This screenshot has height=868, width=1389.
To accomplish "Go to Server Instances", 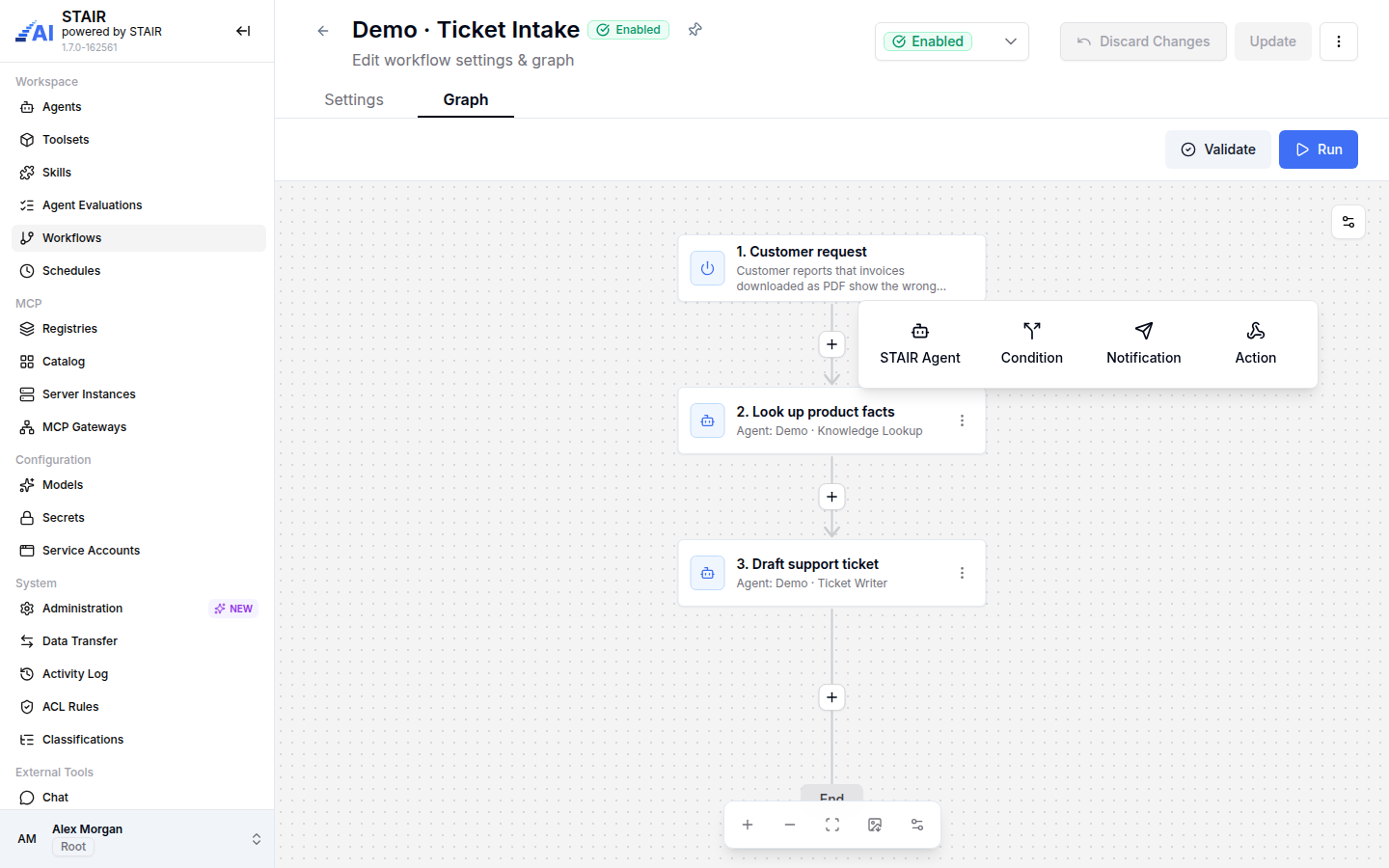I will (139, 394).
